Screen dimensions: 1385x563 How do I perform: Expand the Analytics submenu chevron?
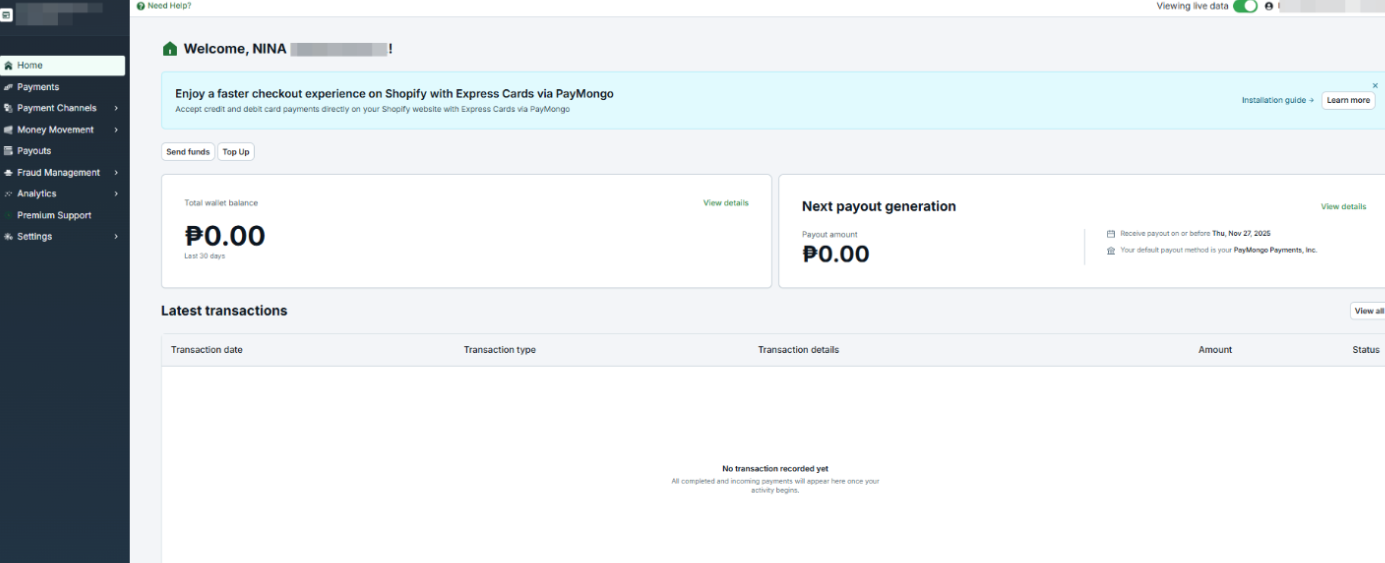click(x=116, y=194)
